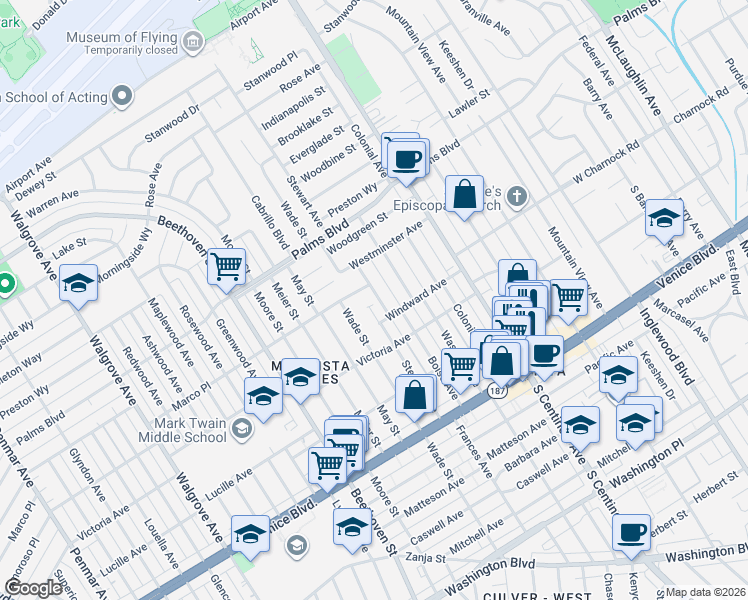Click front graduation cap marker near Mitchell Ave
Screen dimensions: 748x600
pyautogui.click(x=635, y=426)
